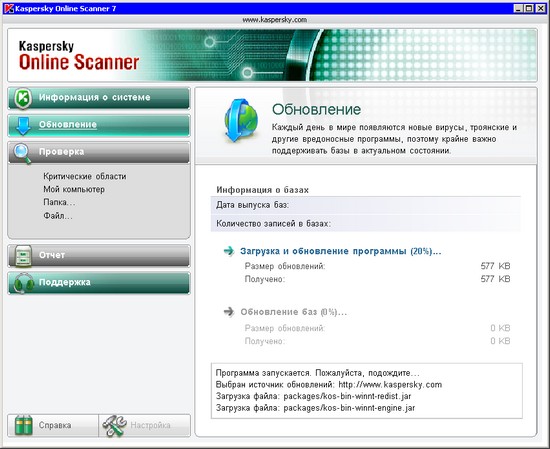This screenshot has height=449, width=550.
Task: Click the Kaspersky Online Scanner banner logo
Action: [x=79, y=55]
